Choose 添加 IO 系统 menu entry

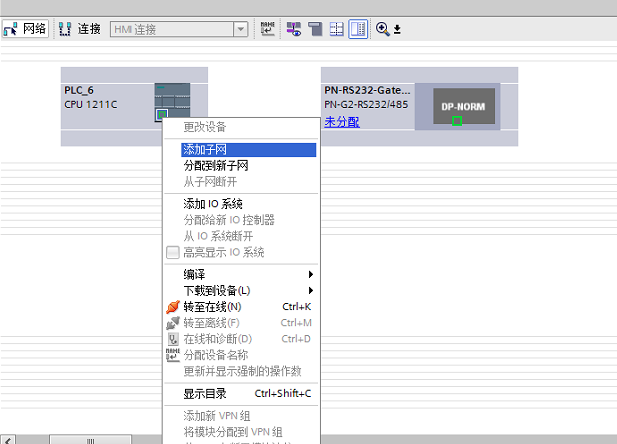click(x=241, y=204)
